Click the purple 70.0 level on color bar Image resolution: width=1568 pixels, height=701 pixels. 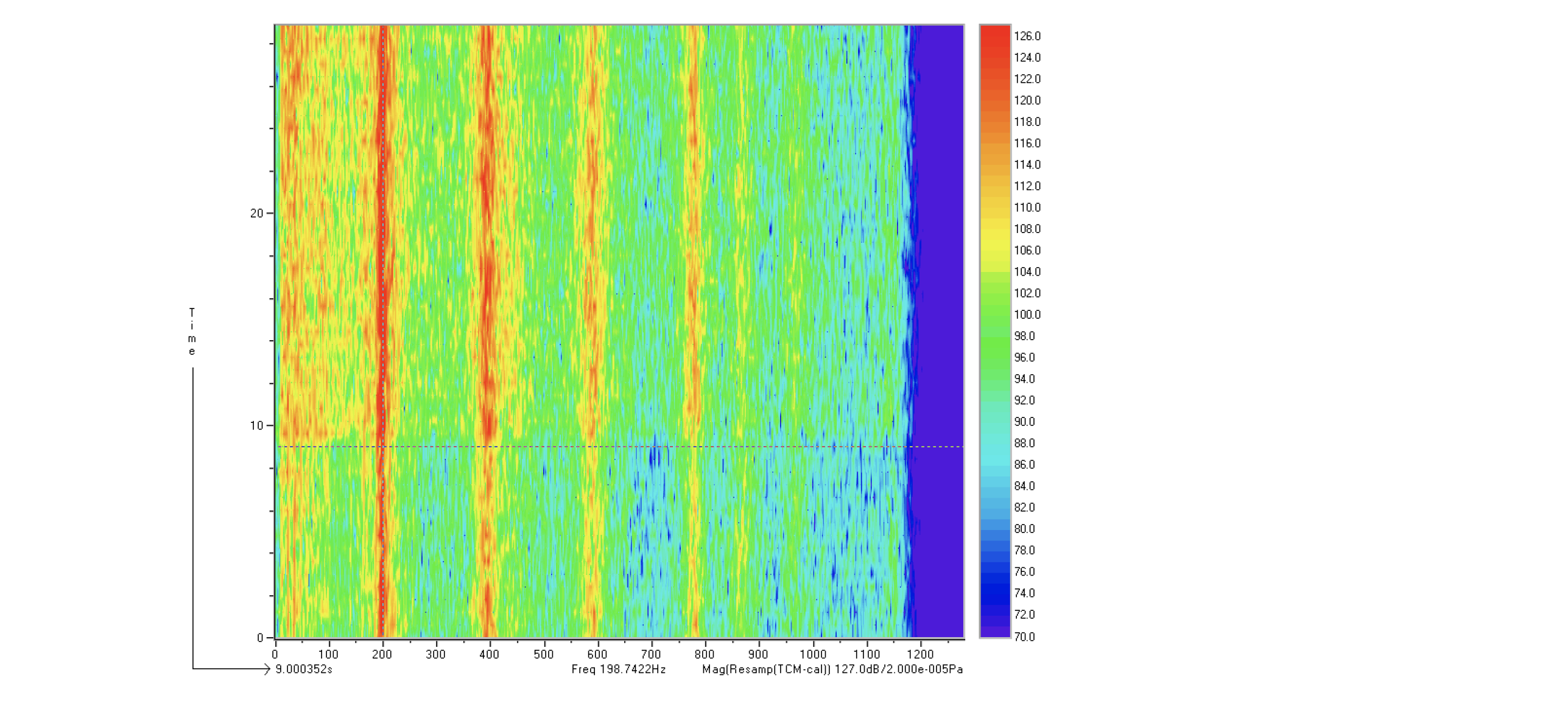pyautogui.click(x=994, y=635)
